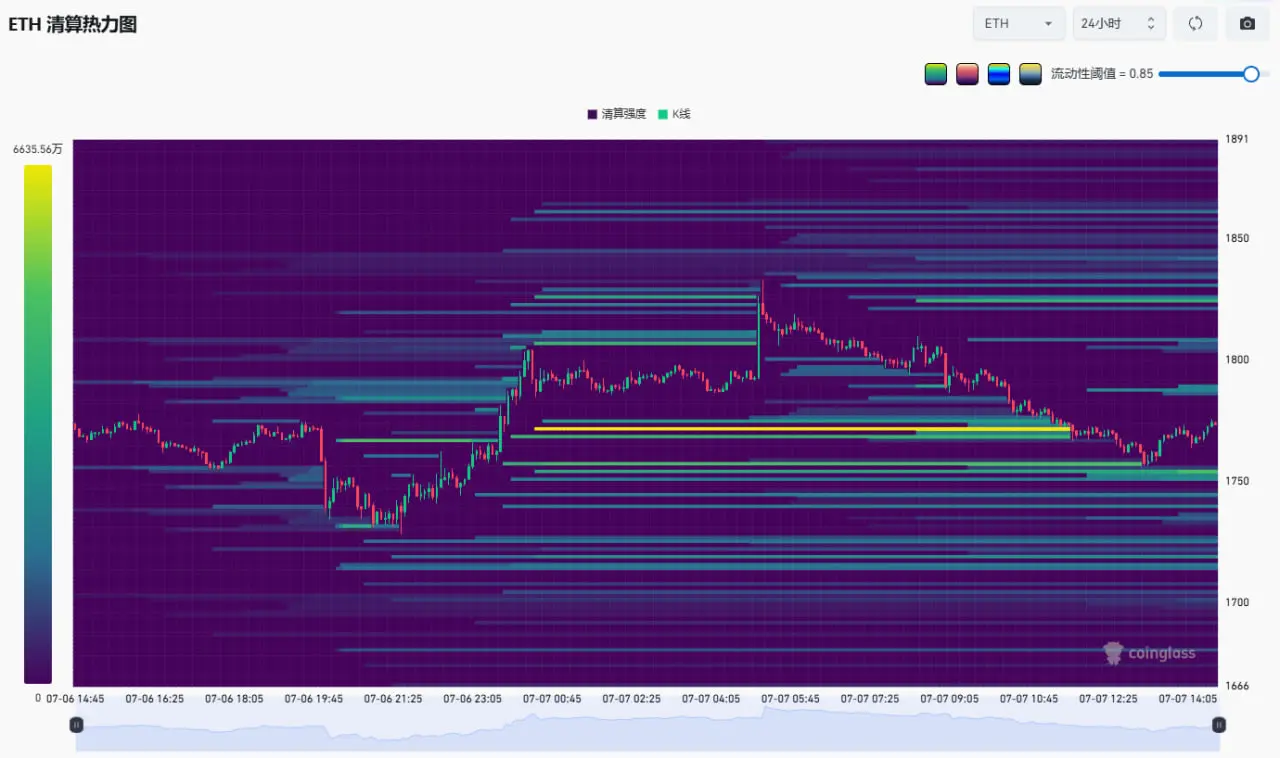The height and width of the screenshot is (758, 1280).
Task: Toggle the K线 legend series
Action: click(674, 114)
